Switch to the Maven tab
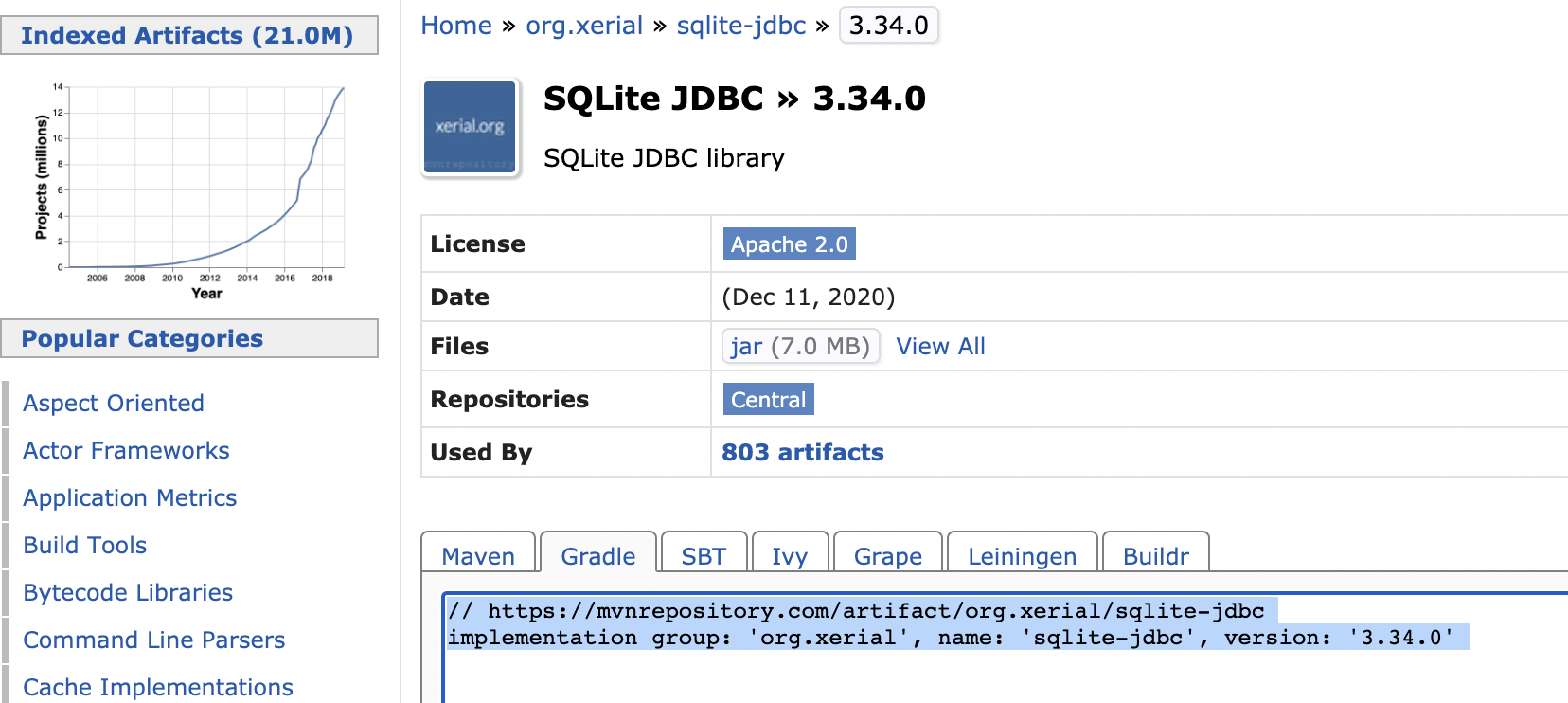This screenshot has width=1568, height=703. pos(478,553)
